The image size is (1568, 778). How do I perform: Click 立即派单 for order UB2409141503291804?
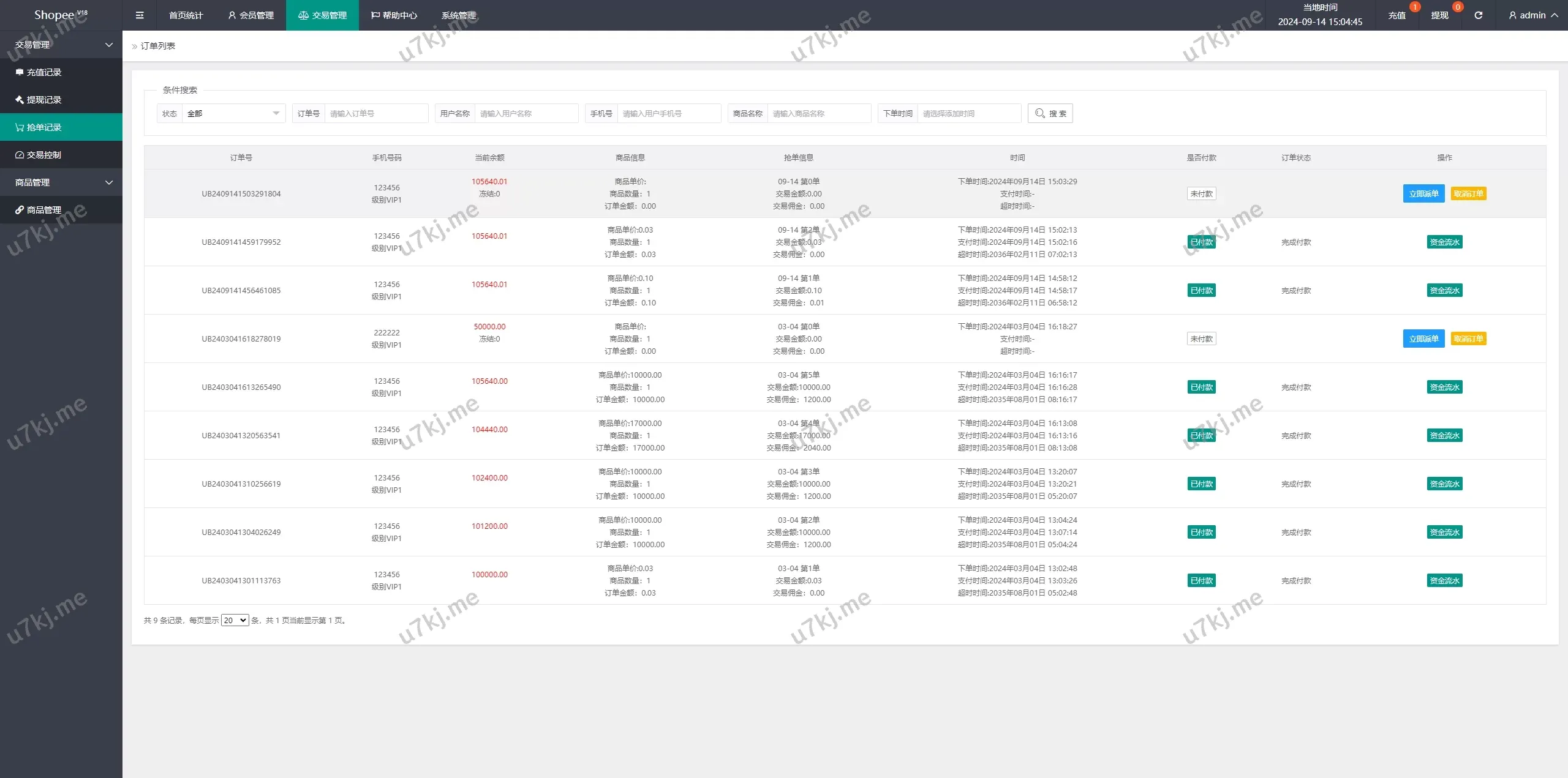(x=1423, y=193)
